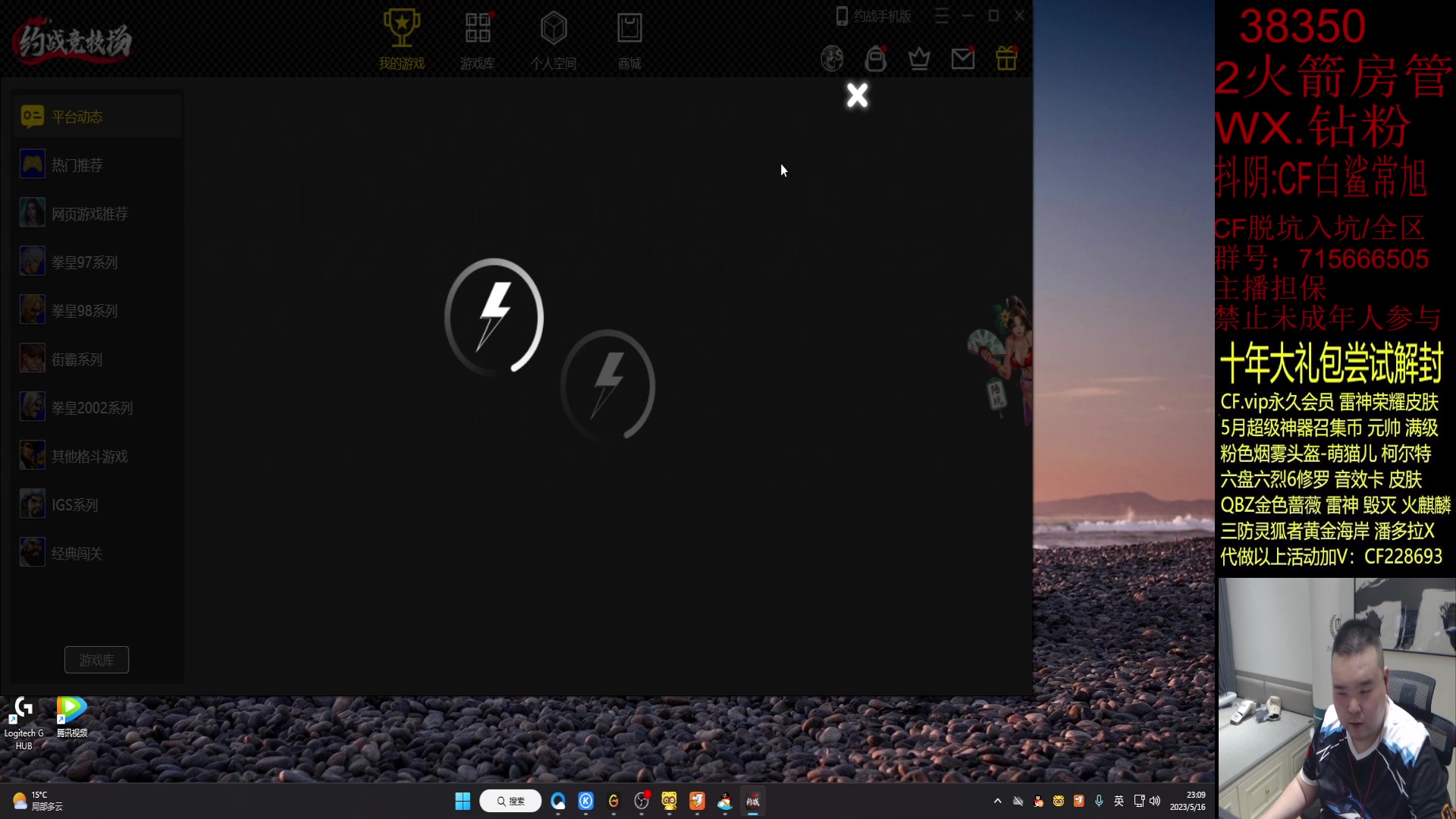Click the yellow cat tray icon

pyautogui.click(x=1059, y=801)
